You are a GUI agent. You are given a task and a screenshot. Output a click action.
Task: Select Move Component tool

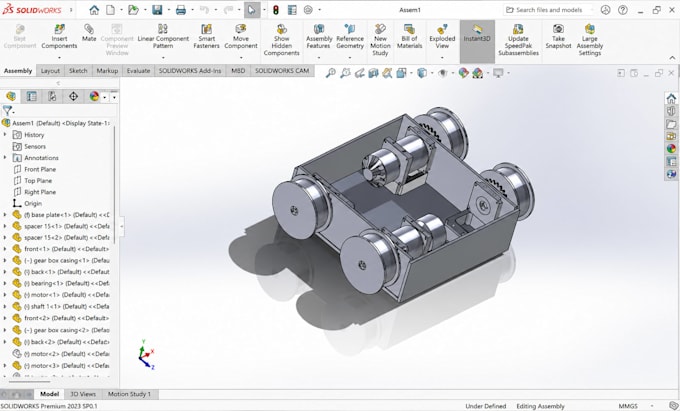tap(241, 36)
